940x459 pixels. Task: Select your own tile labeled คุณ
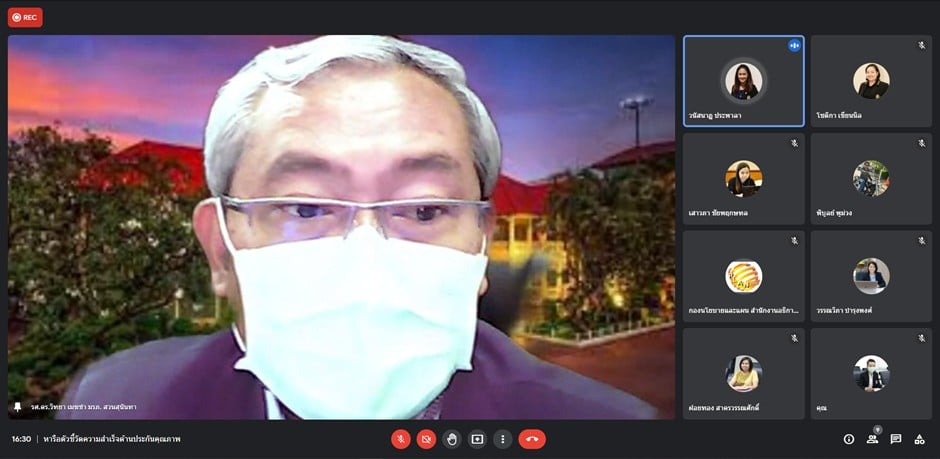[x=871, y=374]
